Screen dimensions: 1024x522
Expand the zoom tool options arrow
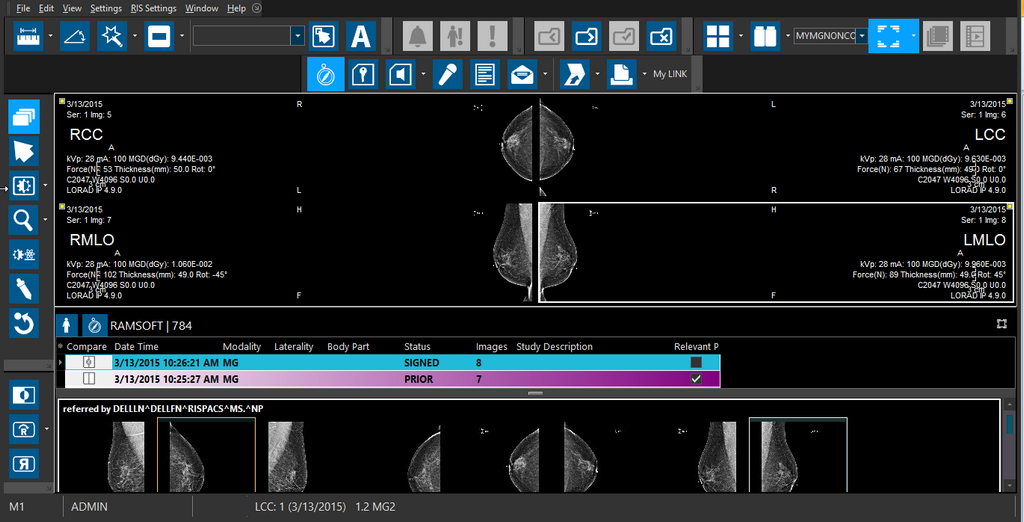pos(46,219)
